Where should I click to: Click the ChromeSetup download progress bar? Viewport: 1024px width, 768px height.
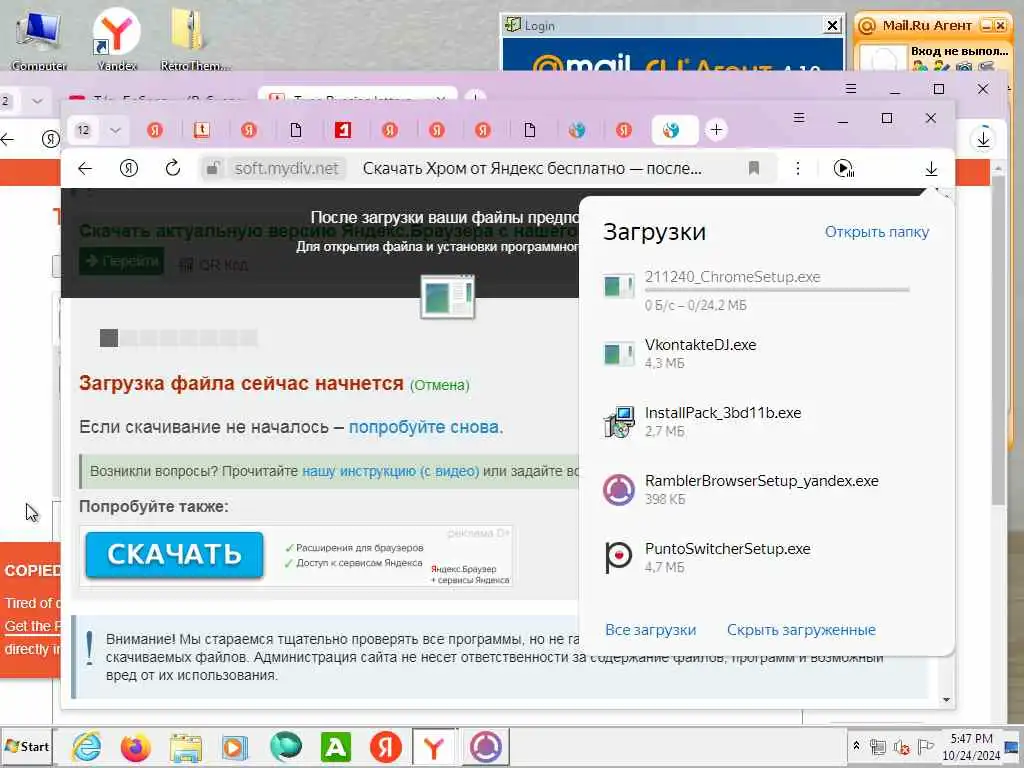coord(777,289)
